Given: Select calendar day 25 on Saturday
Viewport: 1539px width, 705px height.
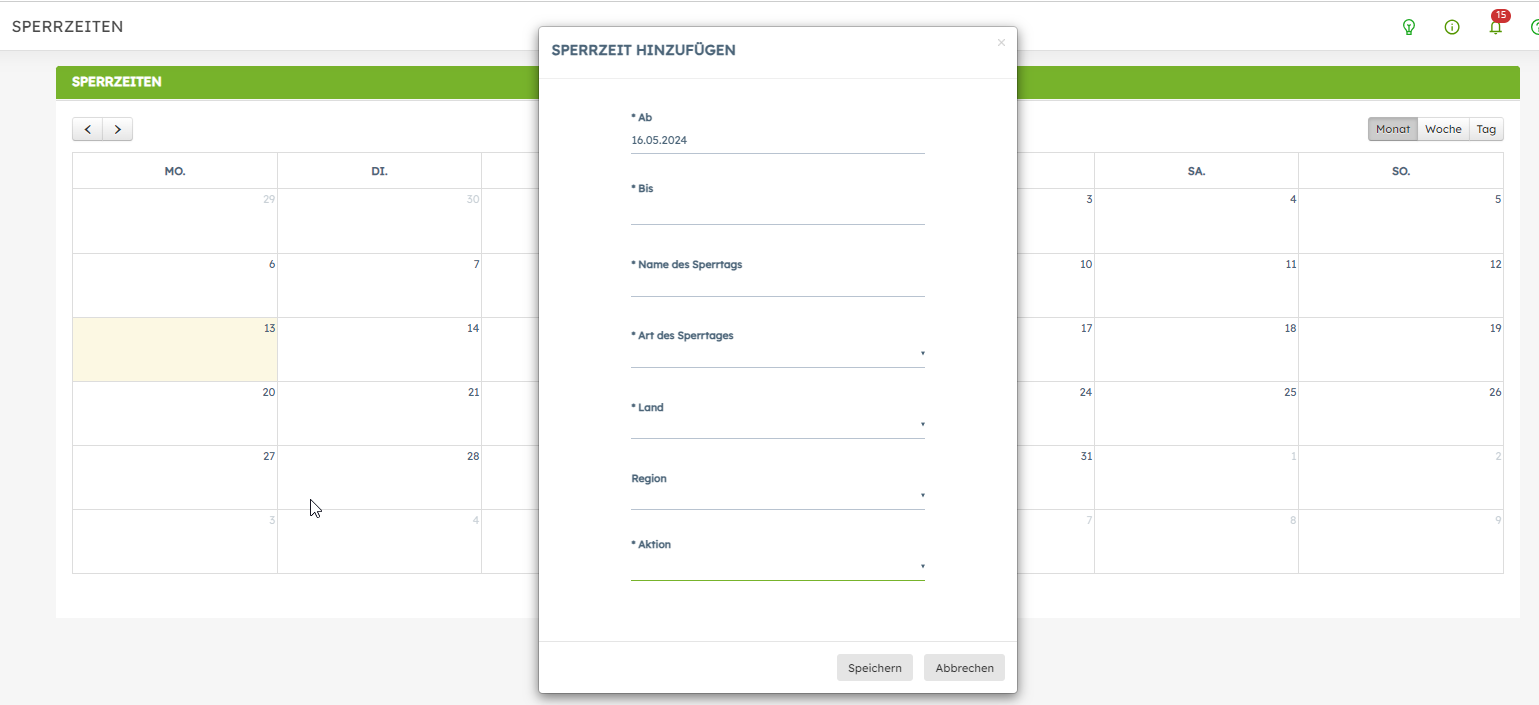Looking at the screenshot, I should (x=1196, y=413).
